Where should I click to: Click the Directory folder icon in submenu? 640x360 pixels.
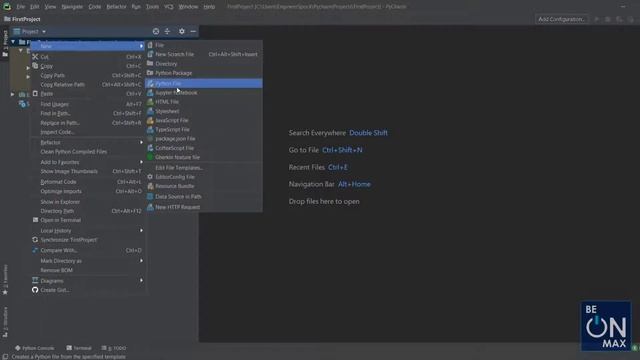click(150, 64)
